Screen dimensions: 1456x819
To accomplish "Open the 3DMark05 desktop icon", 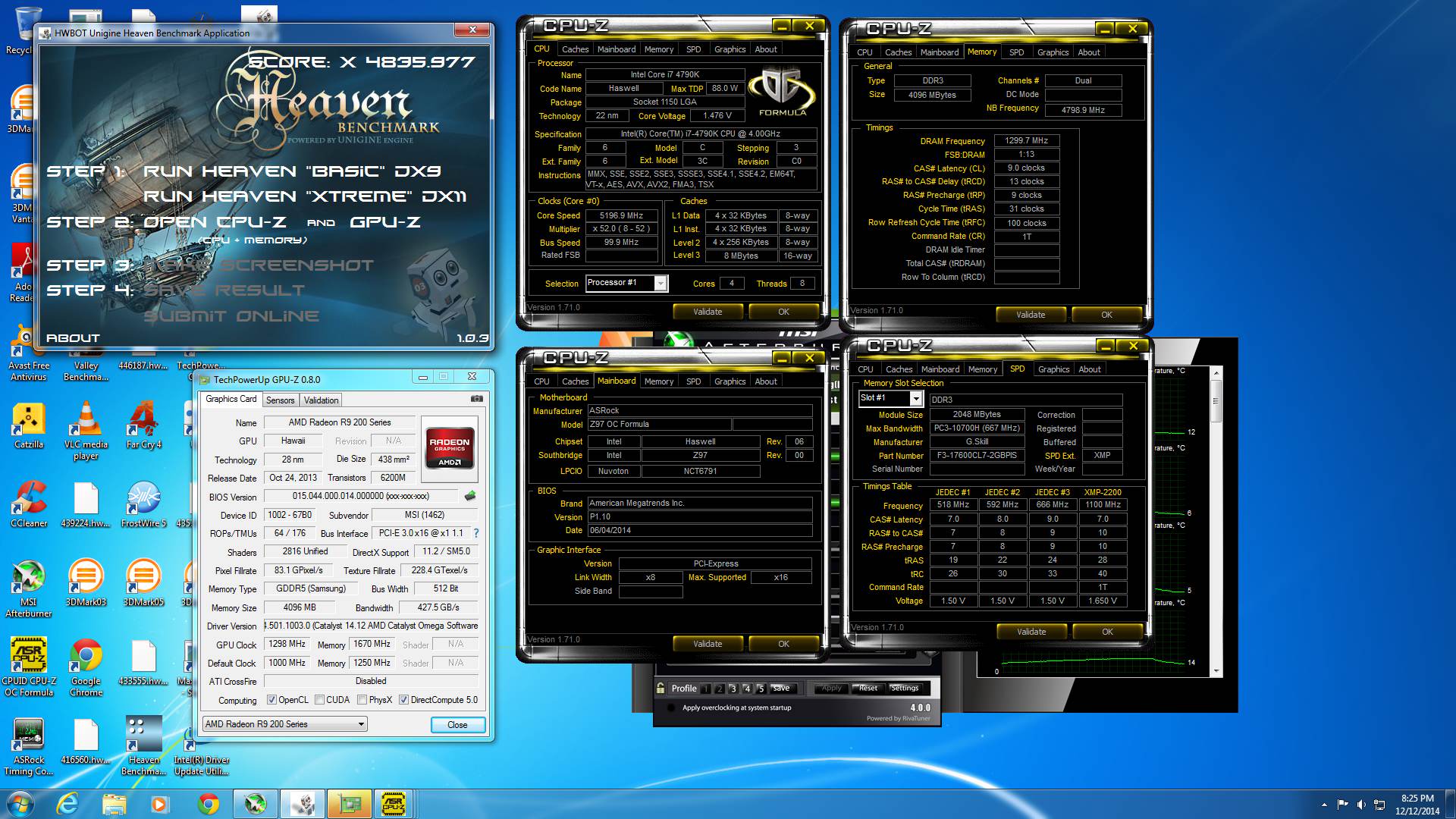I will (143, 583).
